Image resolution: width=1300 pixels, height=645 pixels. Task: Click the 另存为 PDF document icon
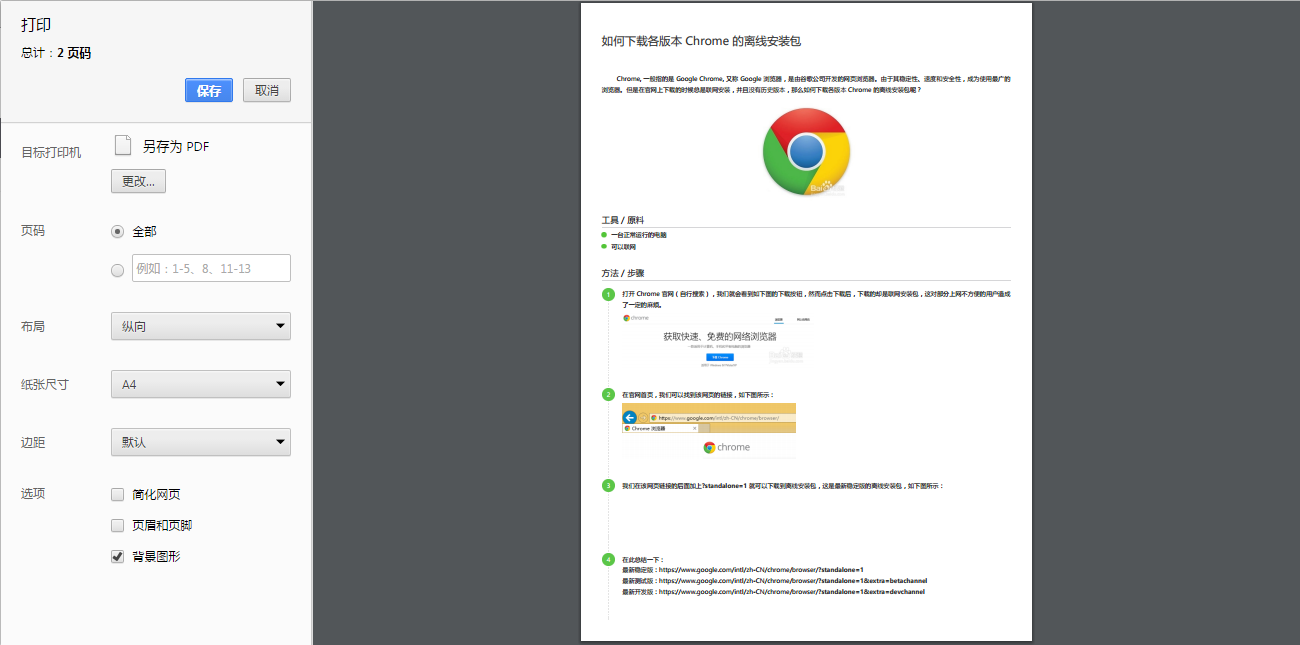(x=123, y=145)
